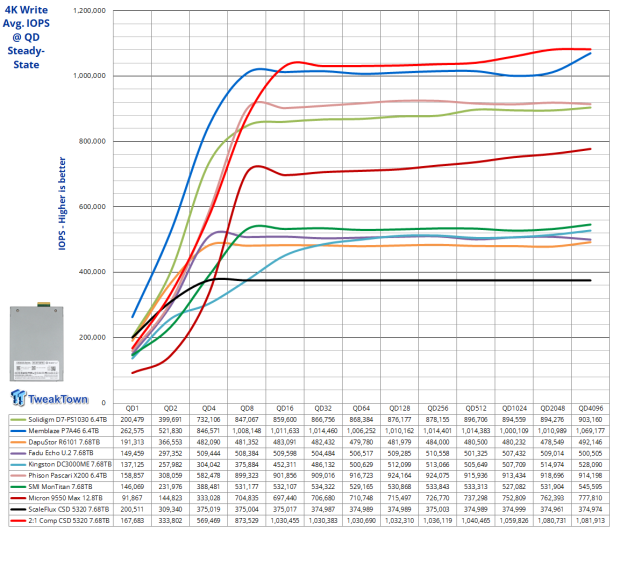Click ScaleFlux QD4 value 375,019
The height and width of the screenshot is (568, 620).
click(209, 509)
